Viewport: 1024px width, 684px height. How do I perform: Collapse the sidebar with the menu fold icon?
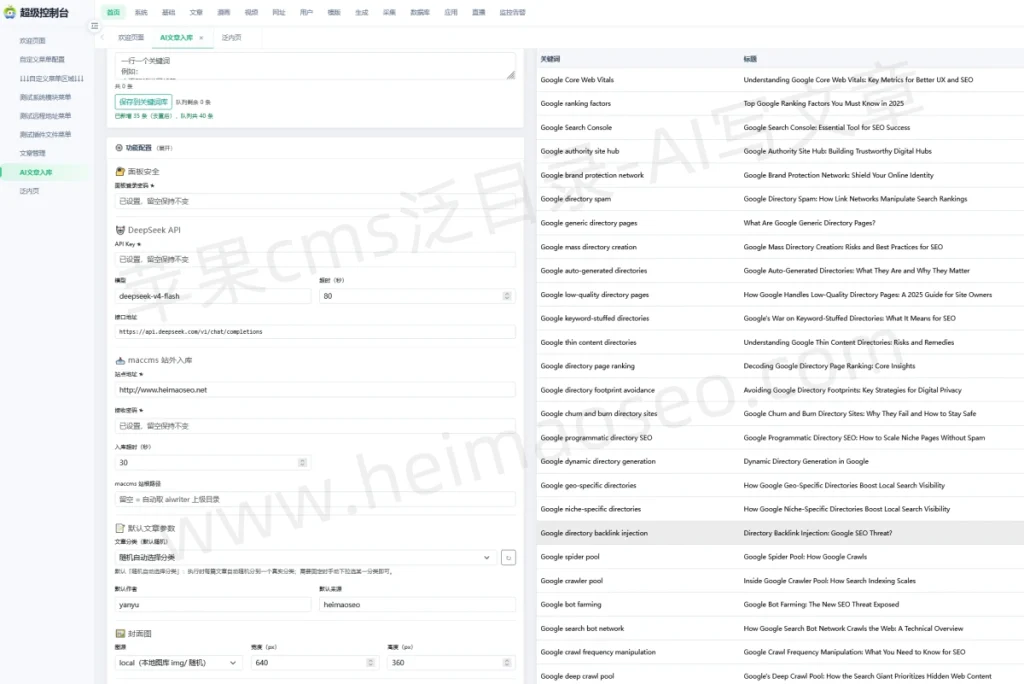click(x=95, y=26)
